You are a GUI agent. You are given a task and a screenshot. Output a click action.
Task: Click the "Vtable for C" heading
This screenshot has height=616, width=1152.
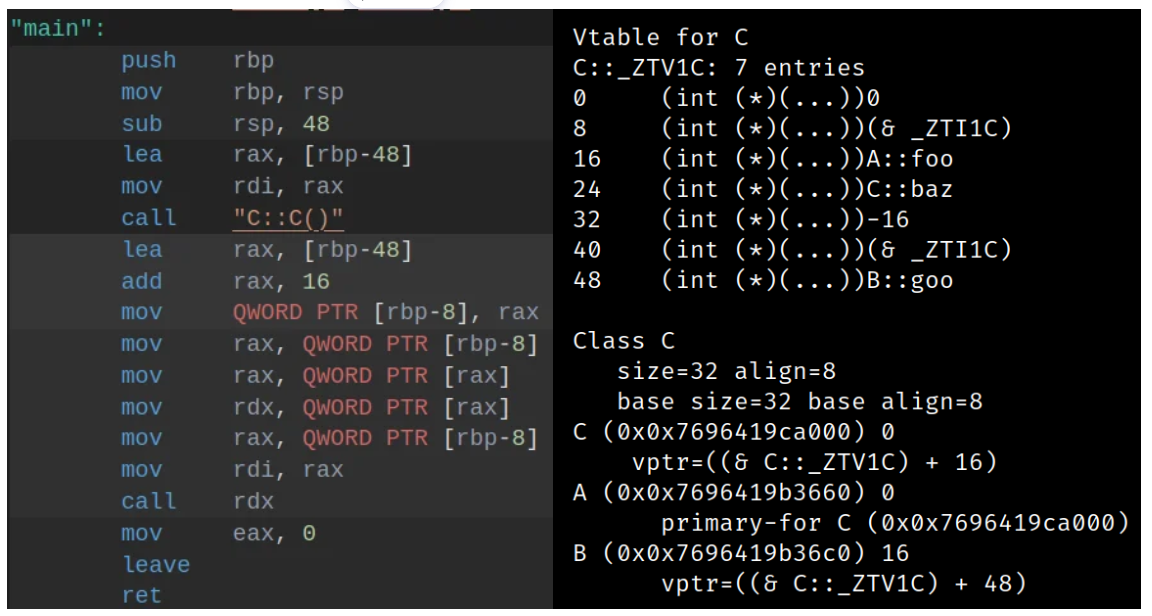[x=660, y=37]
